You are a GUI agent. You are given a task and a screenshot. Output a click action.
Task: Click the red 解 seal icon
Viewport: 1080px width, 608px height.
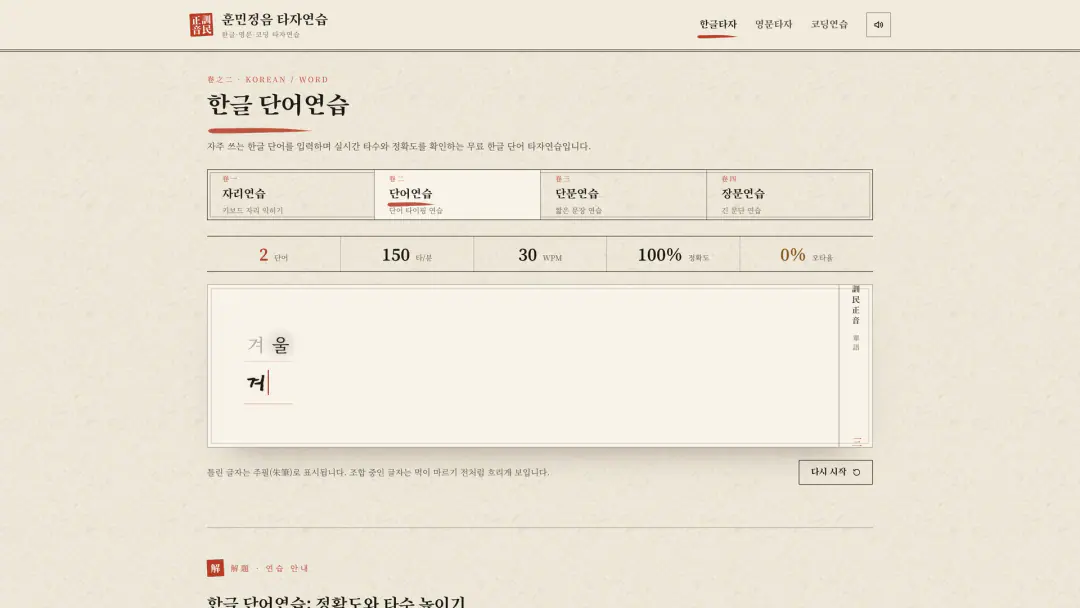[x=216, y=568]
